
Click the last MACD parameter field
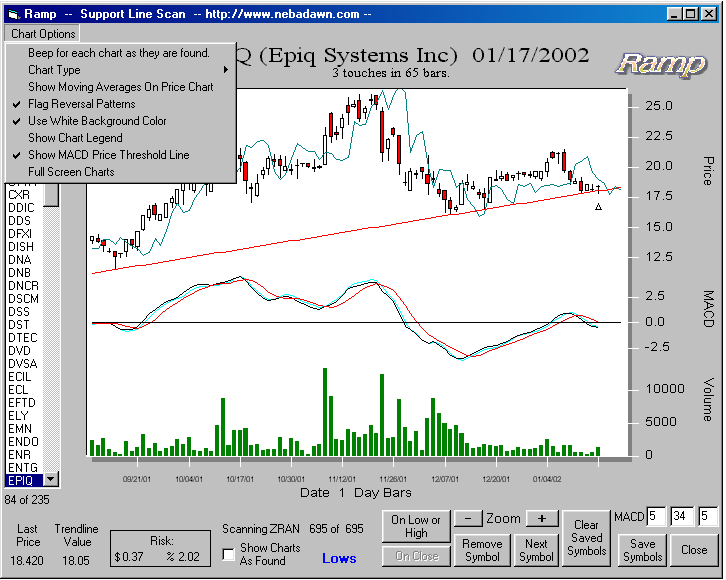click(708, 516)
